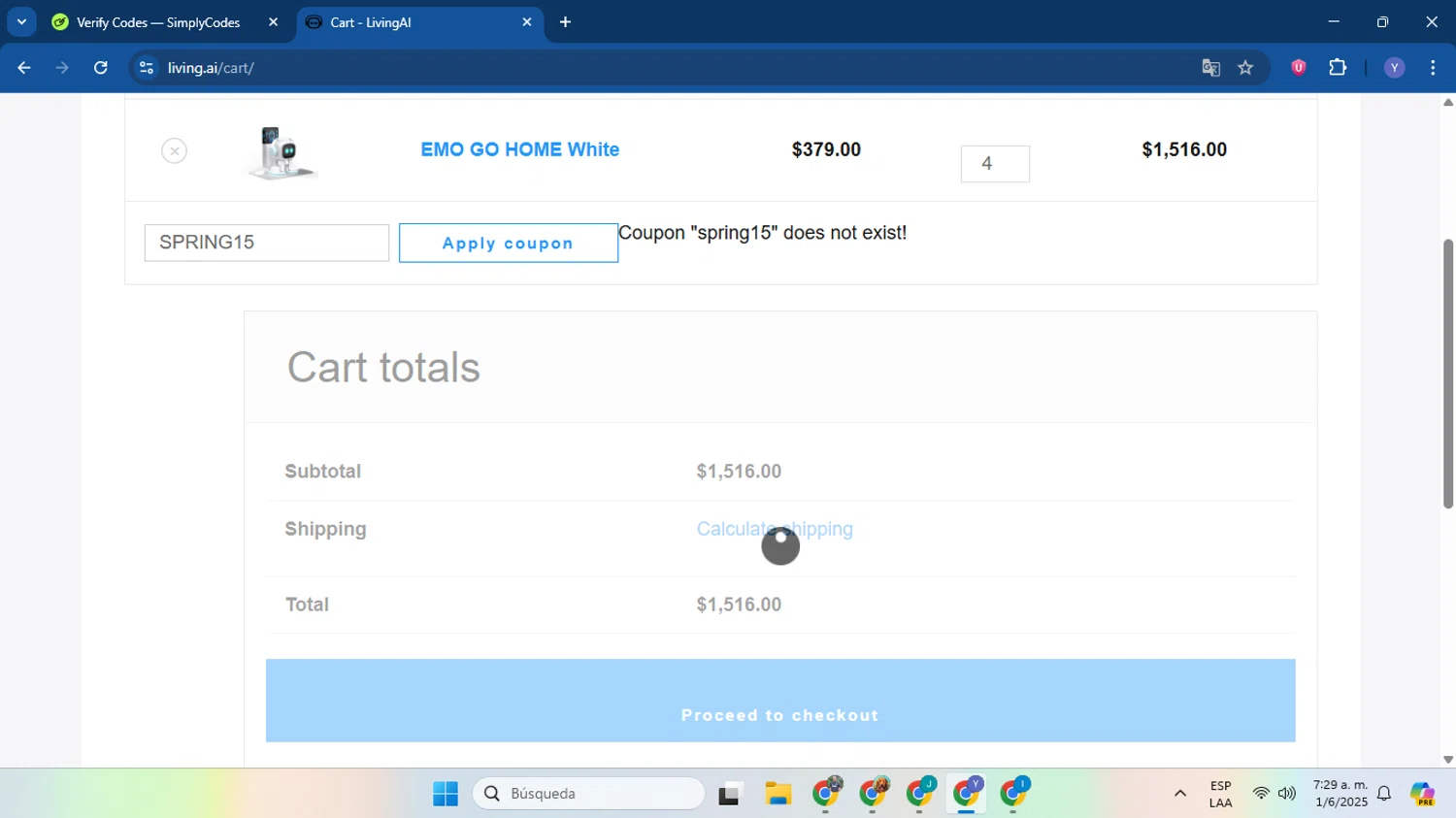Click the page vertical scrollbar thumb
1456x818 pixels.
point(1448,374)
